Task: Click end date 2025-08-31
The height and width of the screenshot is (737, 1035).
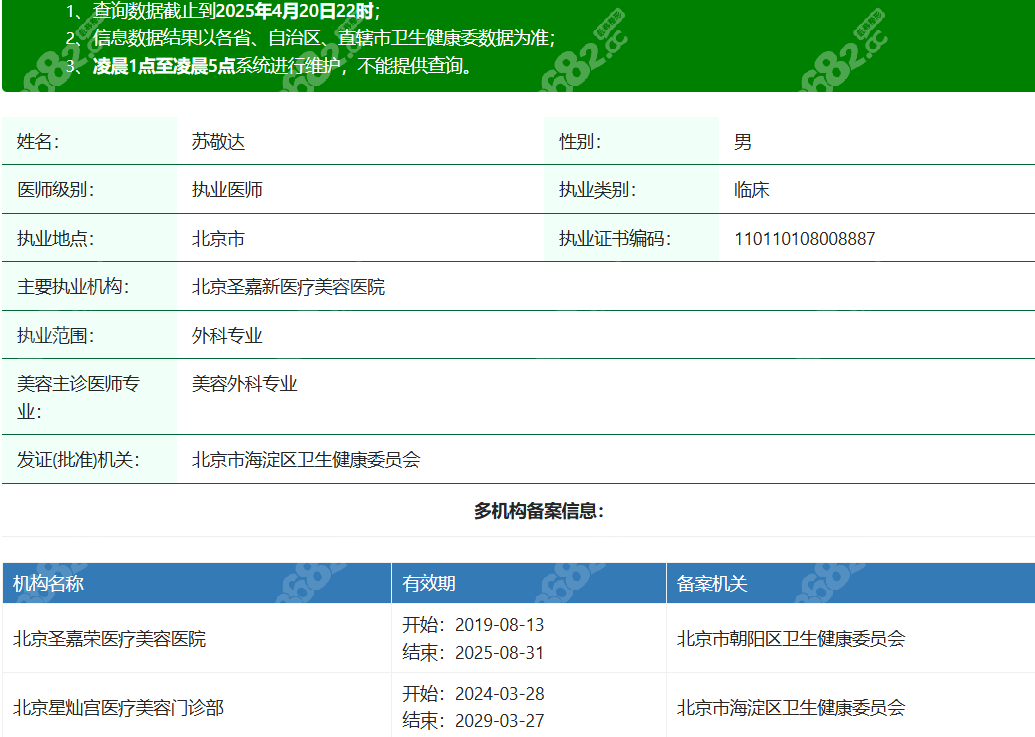Action: tap(499, 653)
